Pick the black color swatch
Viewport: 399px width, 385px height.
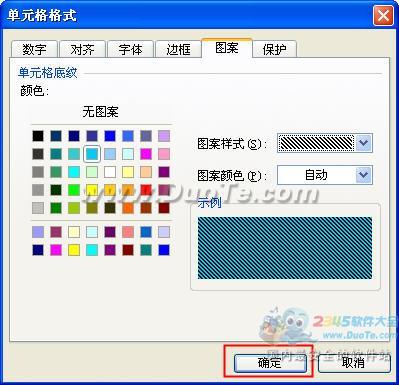[38, 136]
